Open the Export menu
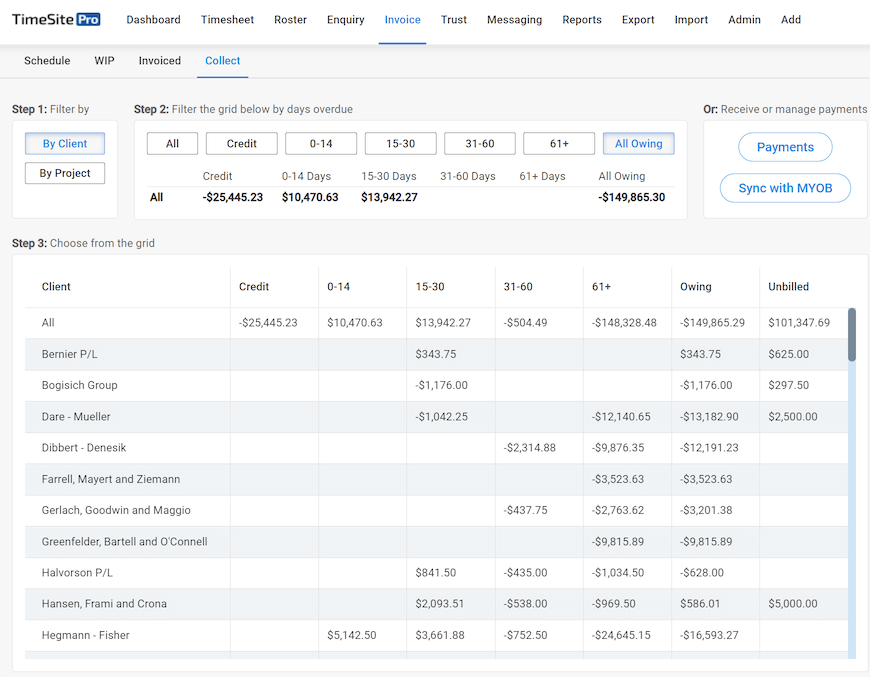Viewport: 870px width, 677px height. point(638,20)
